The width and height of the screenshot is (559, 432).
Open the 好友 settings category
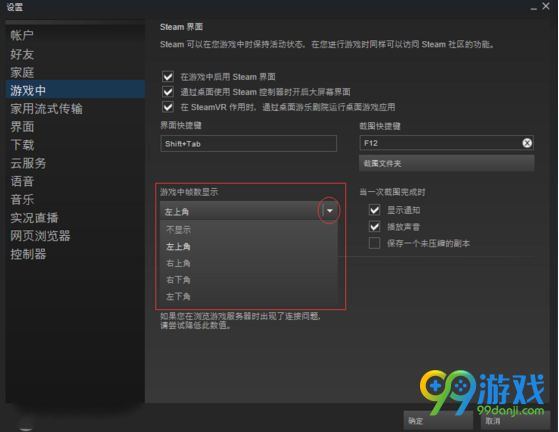22,54
